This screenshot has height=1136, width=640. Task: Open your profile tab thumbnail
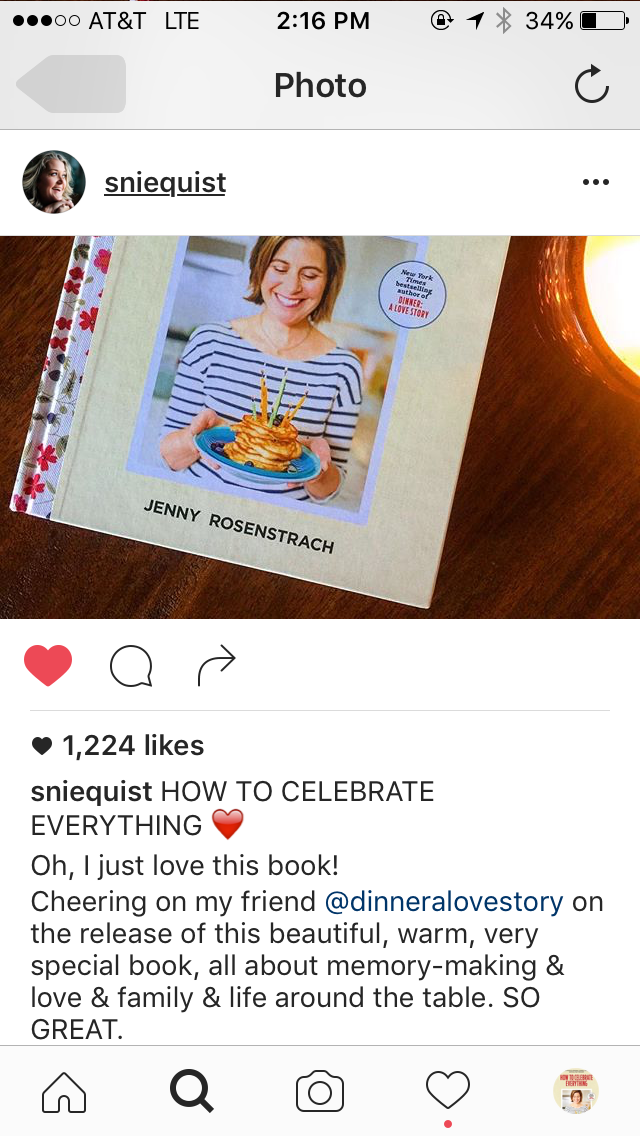point(575,1091)
